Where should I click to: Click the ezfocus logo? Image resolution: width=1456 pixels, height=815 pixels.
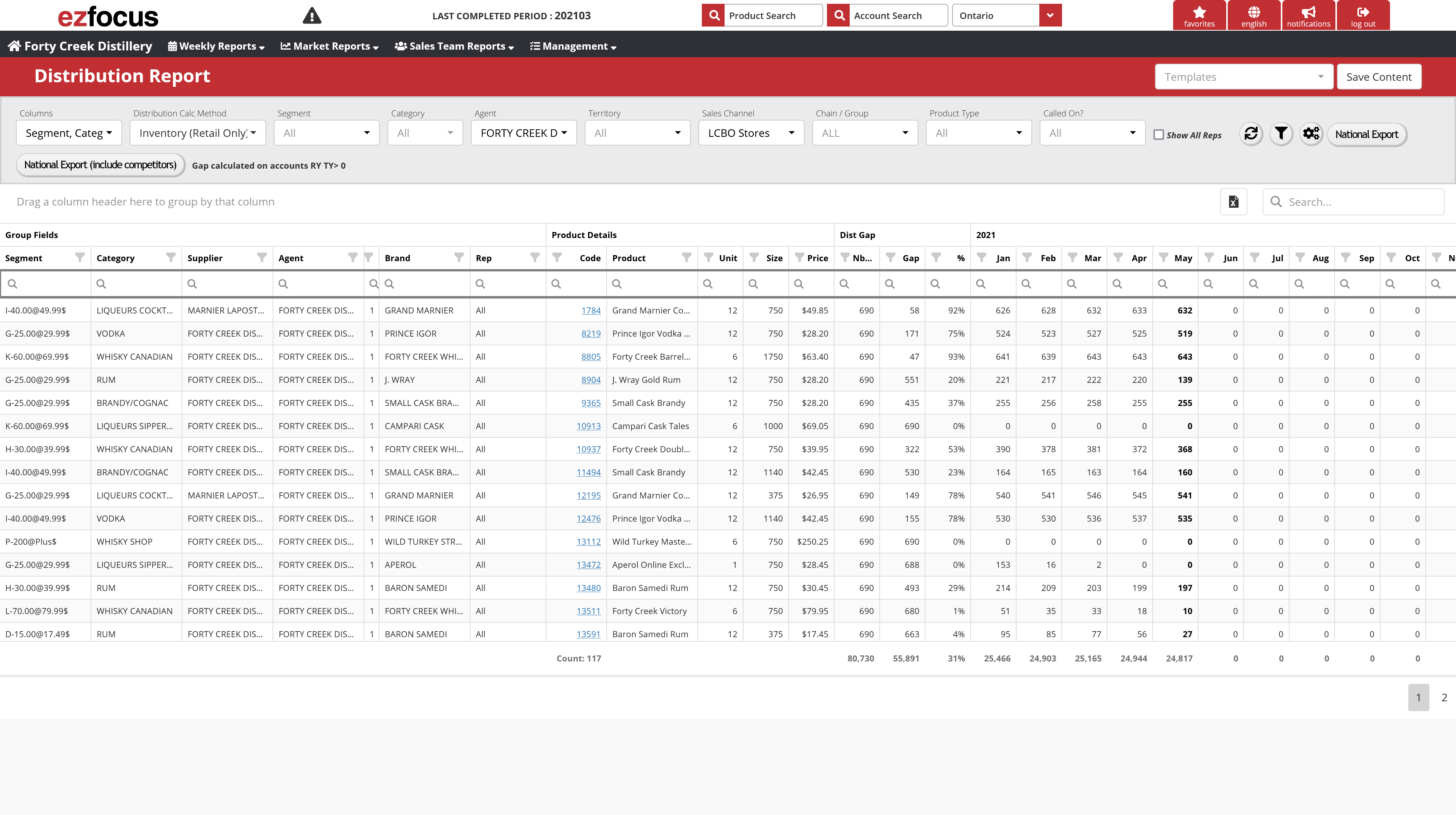click(x=108, y=16)
